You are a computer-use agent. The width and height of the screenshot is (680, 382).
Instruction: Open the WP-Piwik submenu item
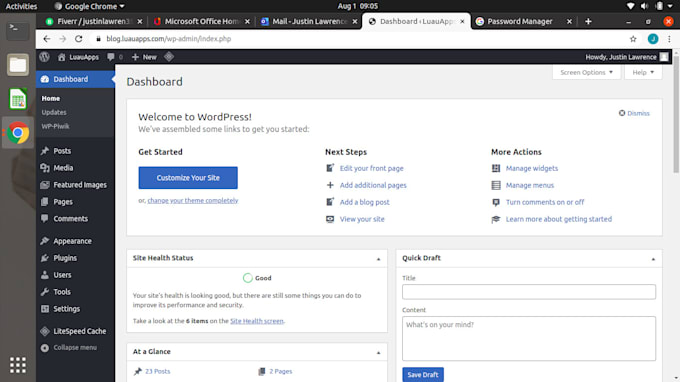click(55, 126)
